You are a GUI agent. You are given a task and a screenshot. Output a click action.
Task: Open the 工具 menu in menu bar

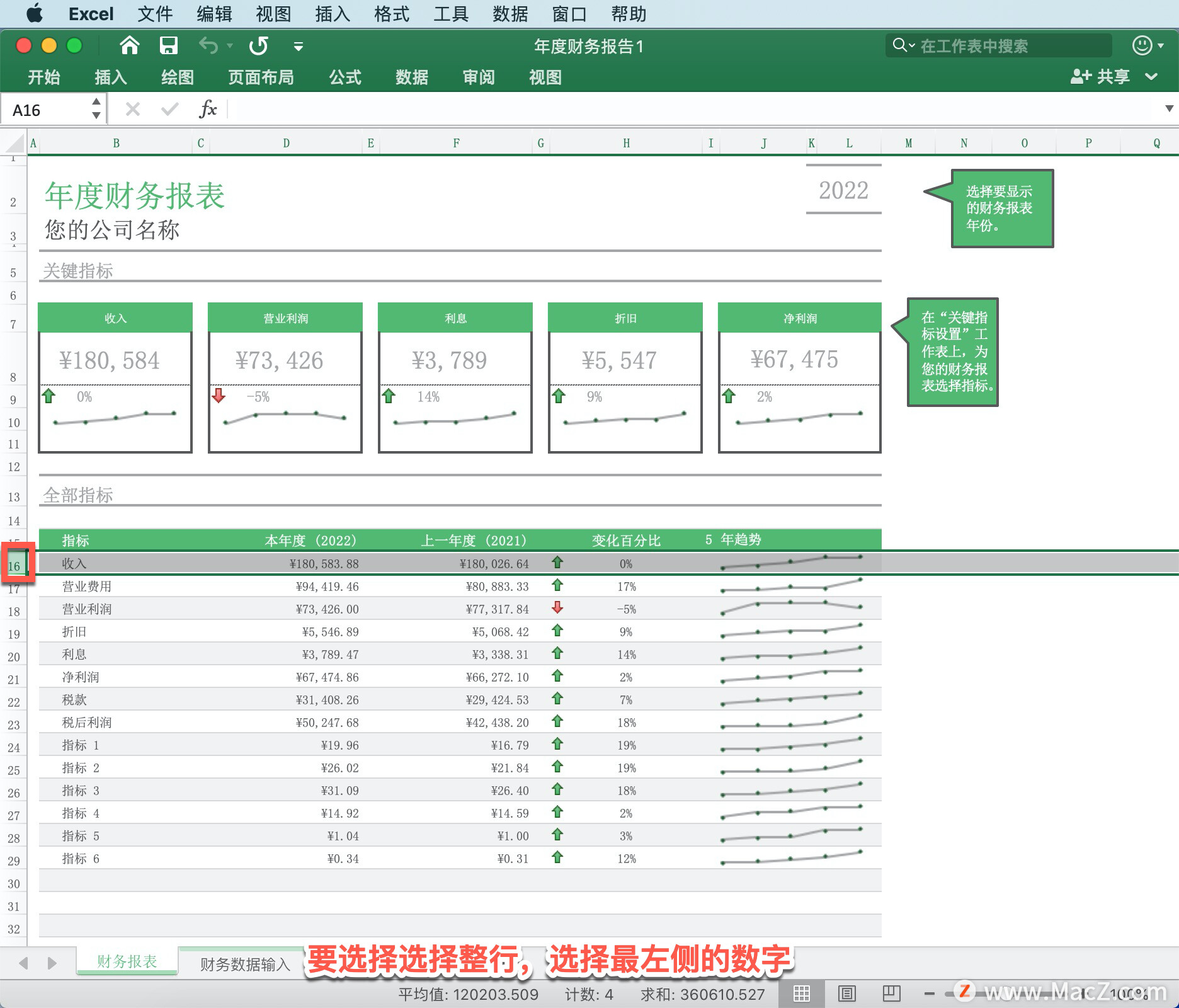point(451,14)
